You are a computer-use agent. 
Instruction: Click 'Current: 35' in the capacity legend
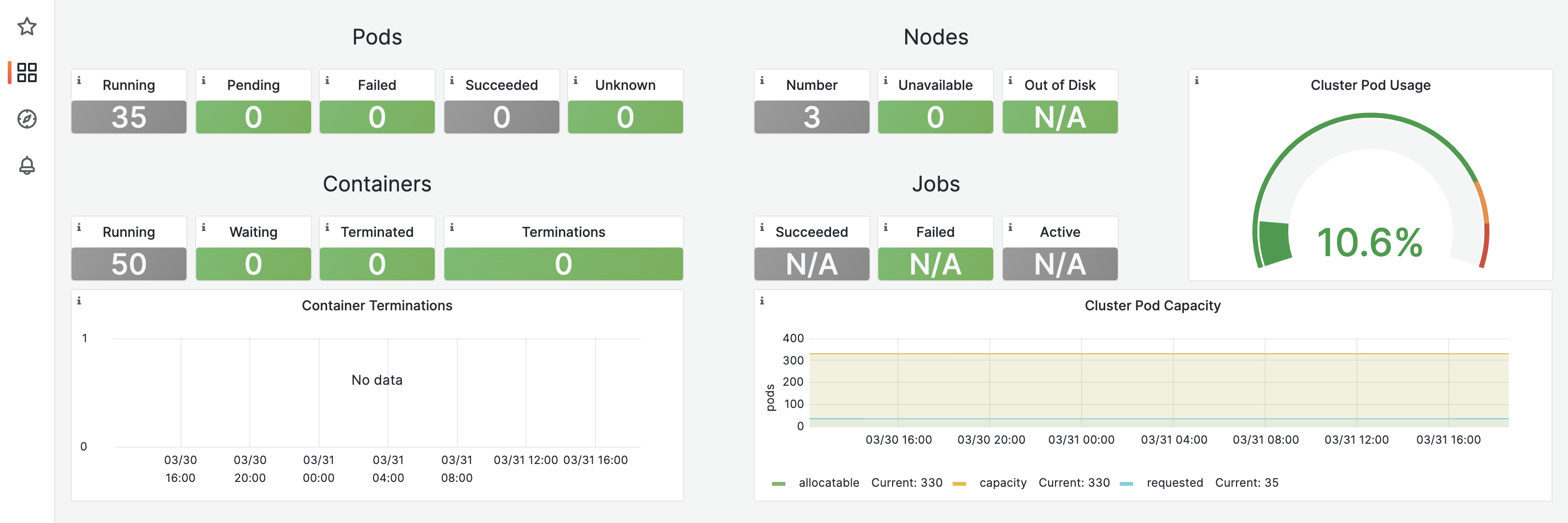pyautogui.click(x=1247, y=483)
